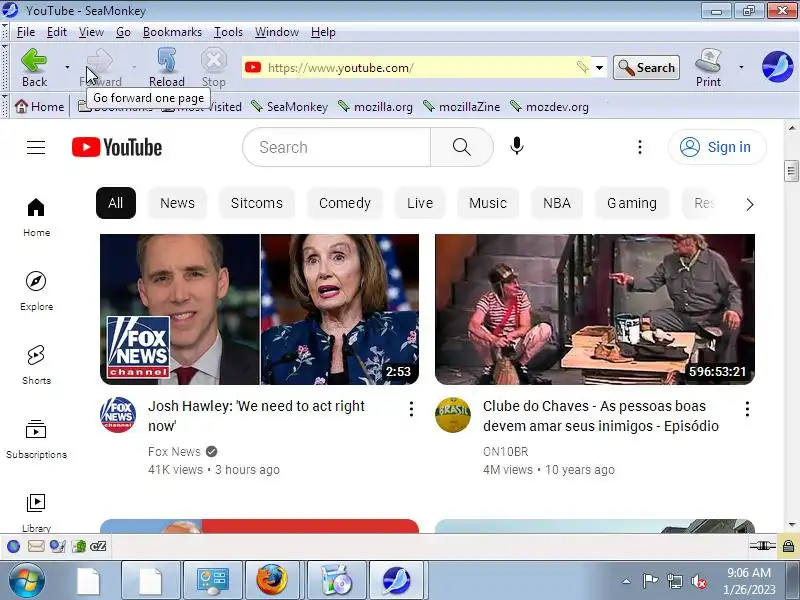Open Mail & Newsgroups from status bar
The width and height of the screenshot is (800, 600).
pos(36,546)
